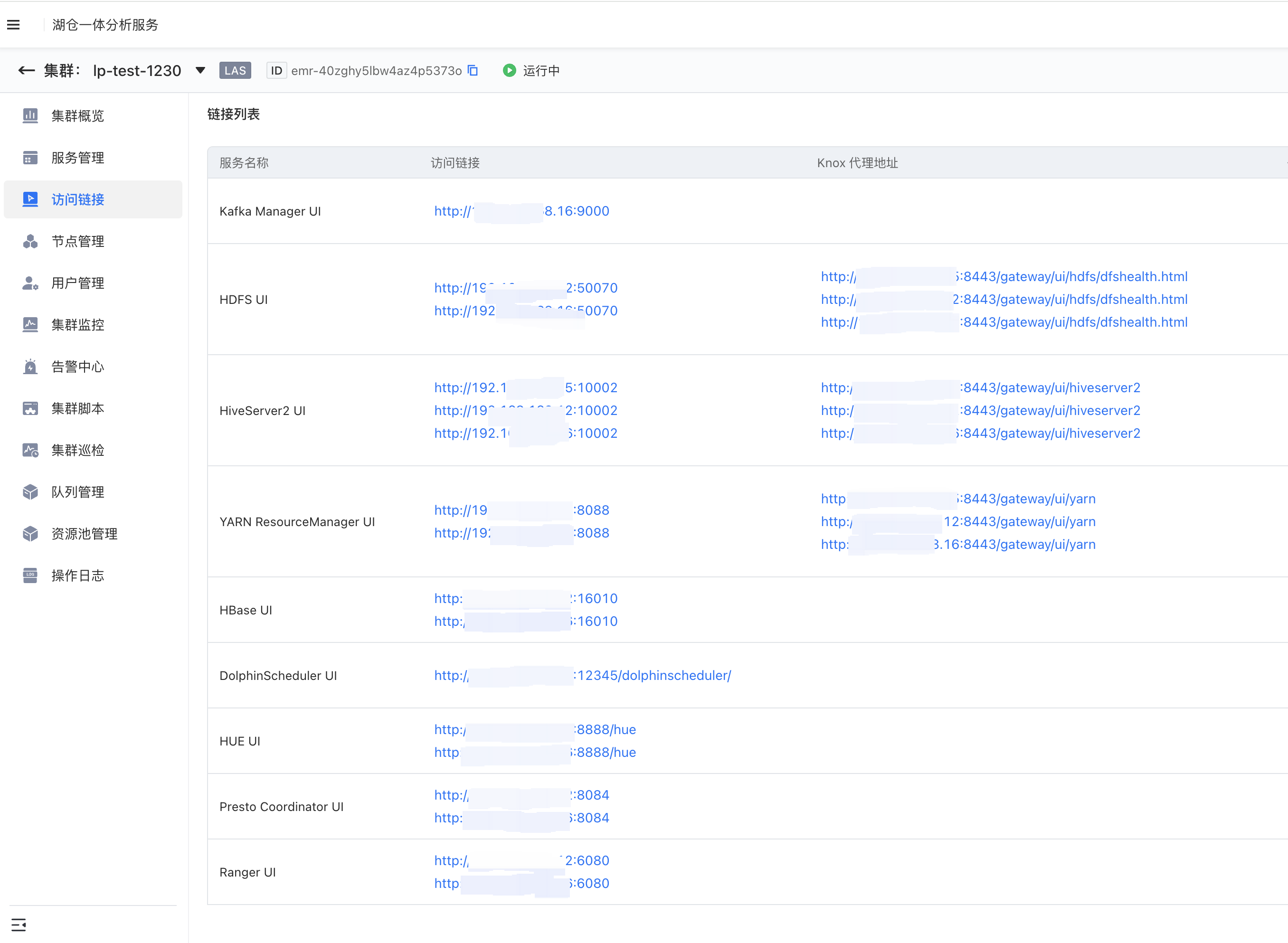
Task: Open Kafka Manager UI port 9000 link
Action: tap(522, 211)
